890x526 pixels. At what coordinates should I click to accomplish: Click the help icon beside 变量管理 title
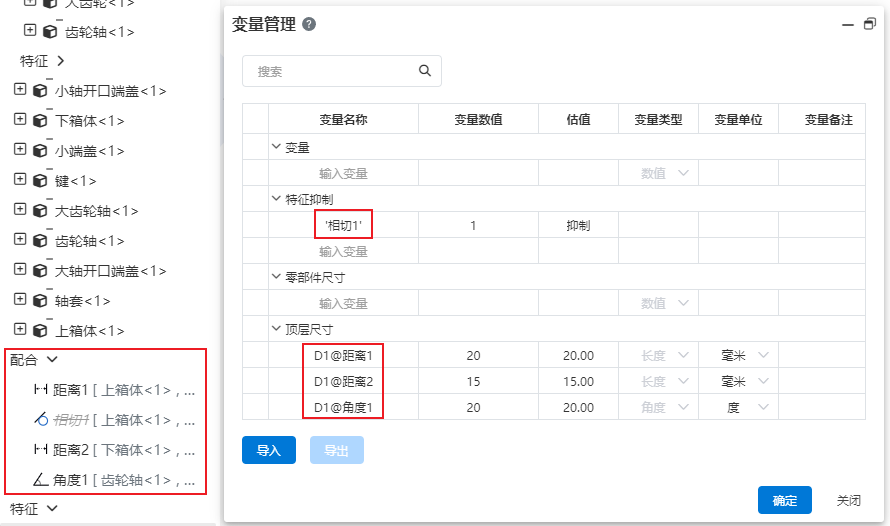click(x=309, y=25)
